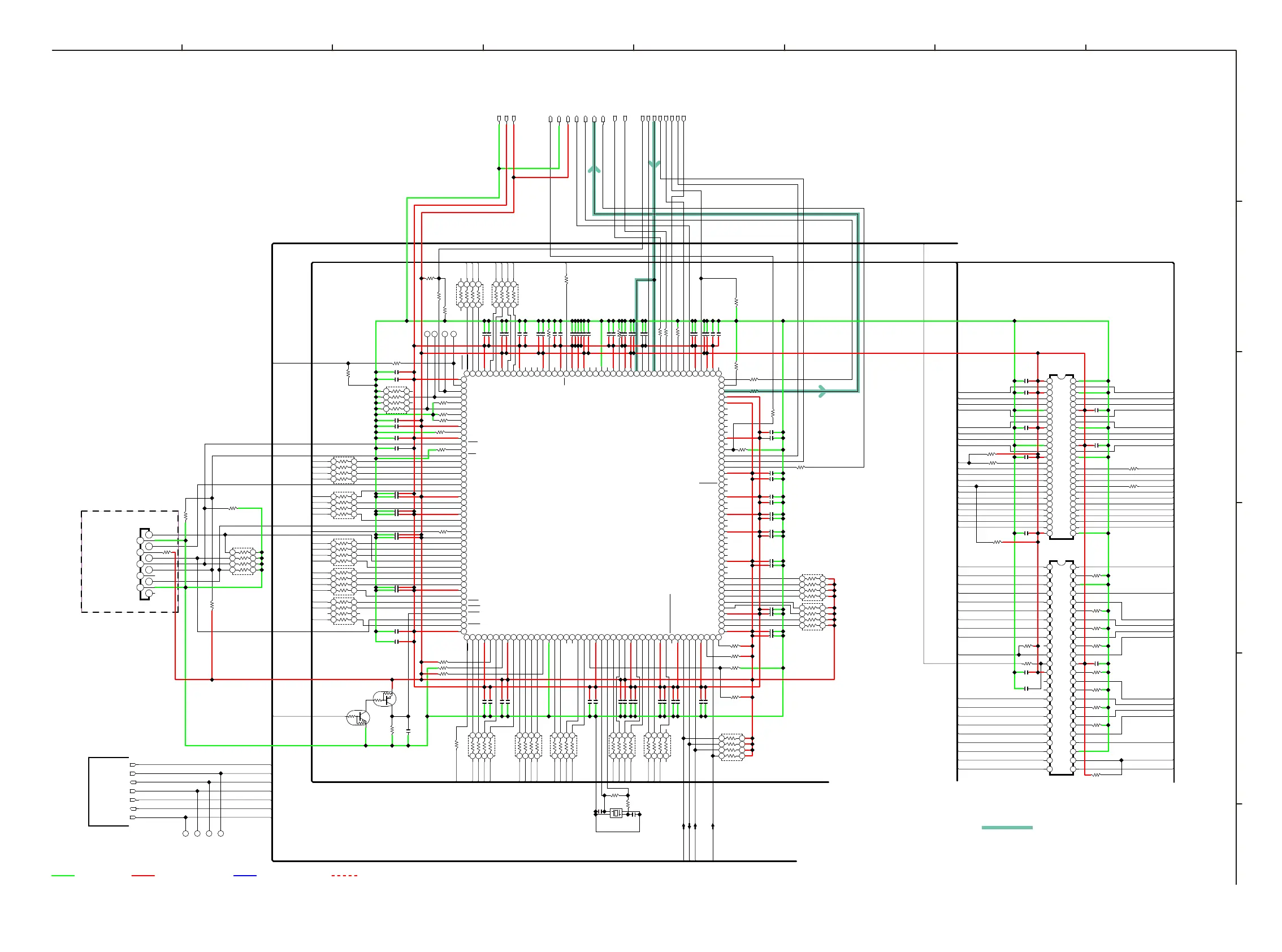Click the blue line sample in the legend
Image resolution: width=1282 pixels, height=952 pixels.
click(x=245, y=875)
